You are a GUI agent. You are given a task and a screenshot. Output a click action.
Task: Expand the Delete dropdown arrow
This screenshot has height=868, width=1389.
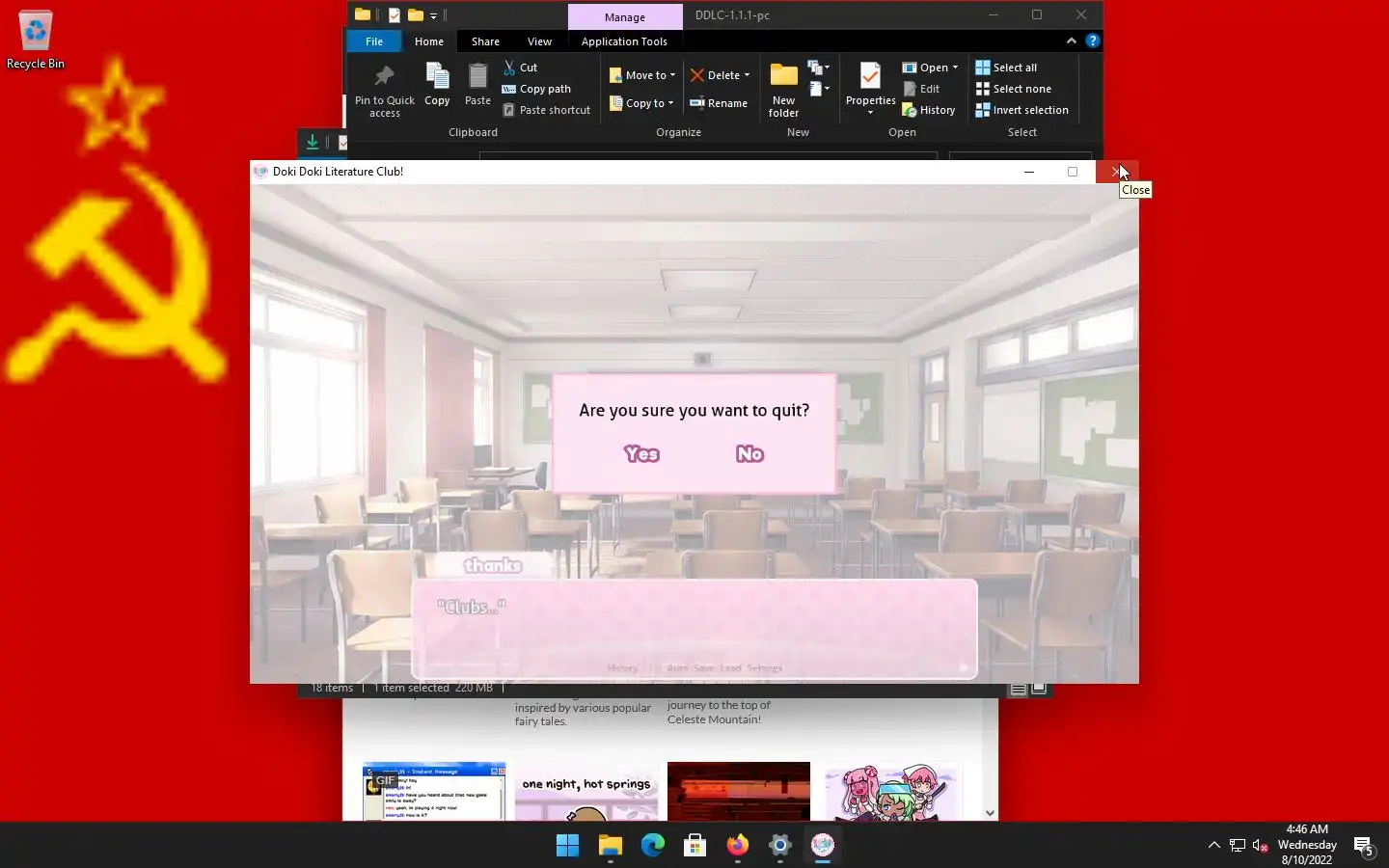tap(747, 75)
